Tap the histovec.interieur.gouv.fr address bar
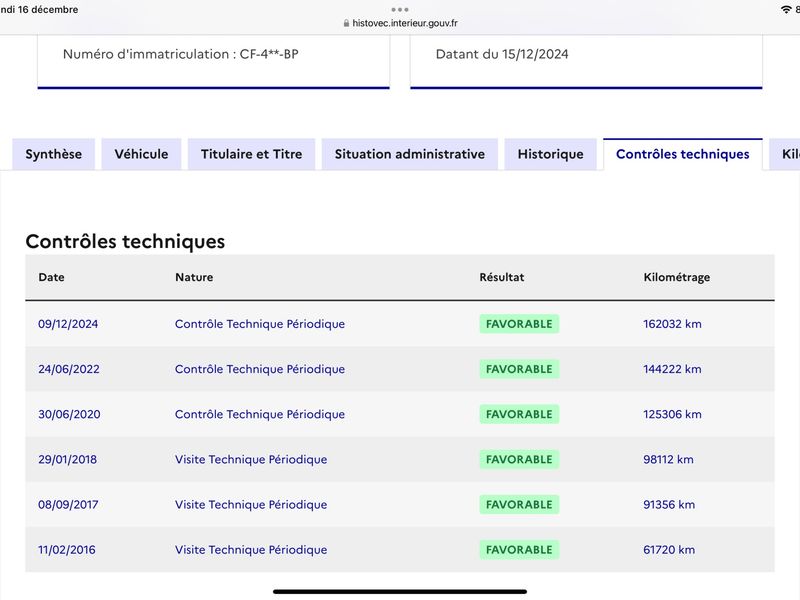 coord(400,23)
